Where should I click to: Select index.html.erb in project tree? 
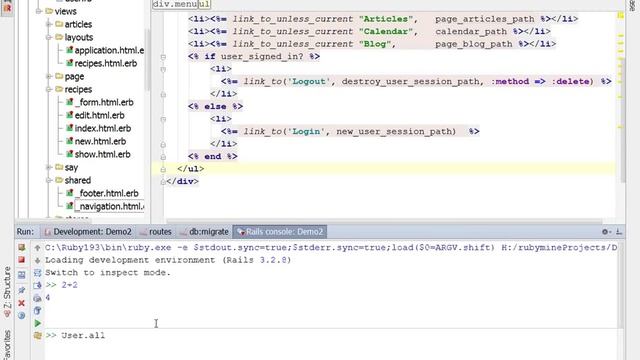click(103, 128)
